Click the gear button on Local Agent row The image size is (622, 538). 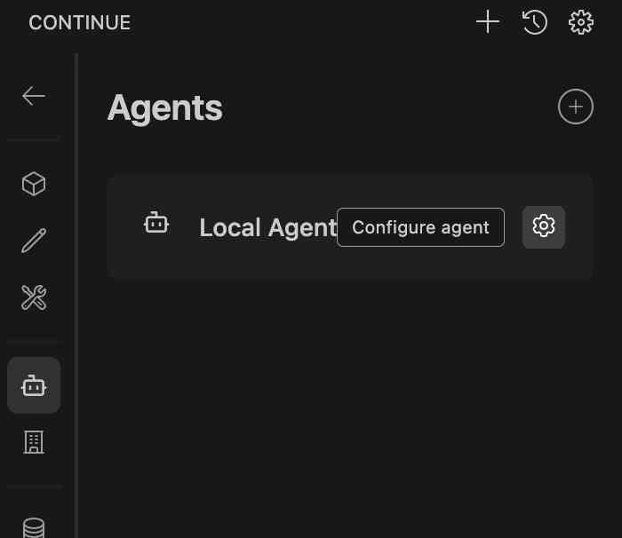pos(544,227)
